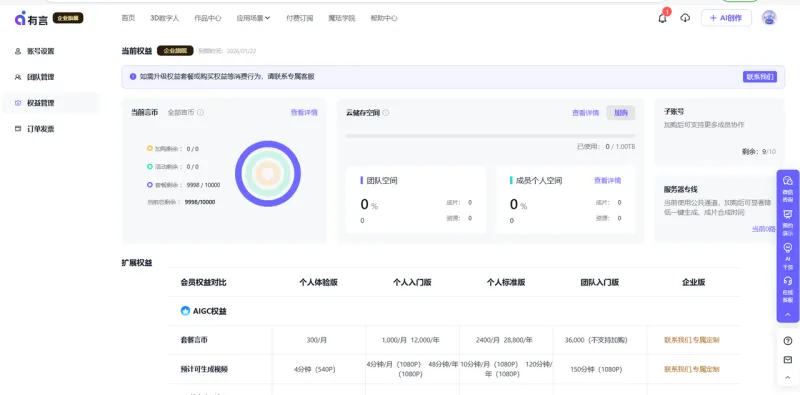Click the 企业旗舰 badge beside 当前权益
800x395 pixels.
pos(175,51)
